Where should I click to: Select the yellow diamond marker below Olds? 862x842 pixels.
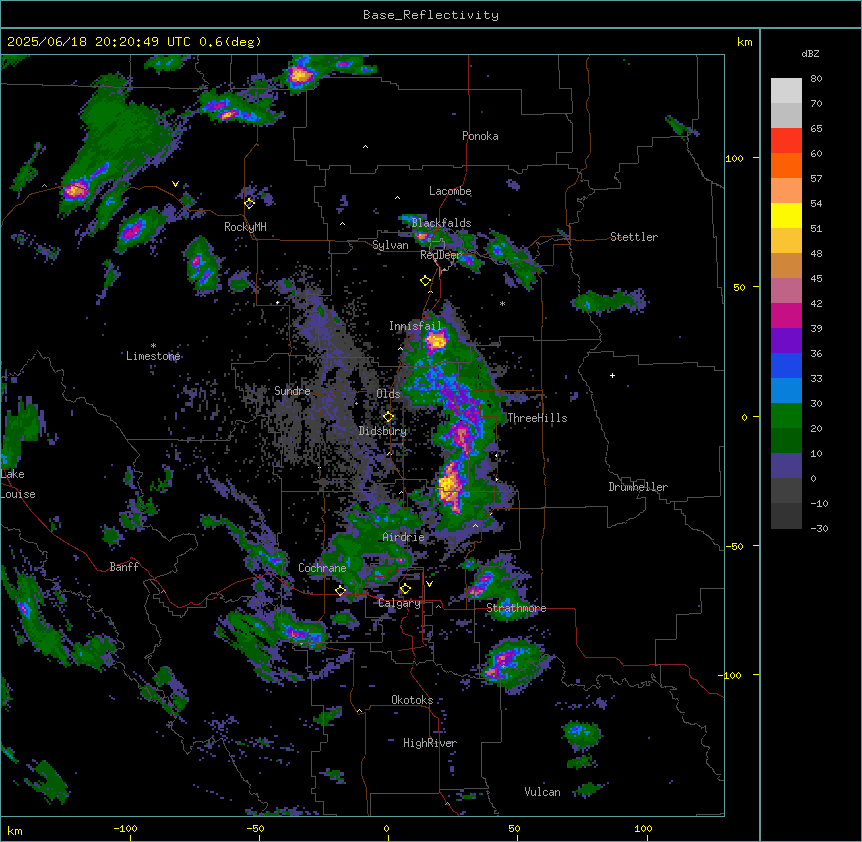click(x=388, y=417)
